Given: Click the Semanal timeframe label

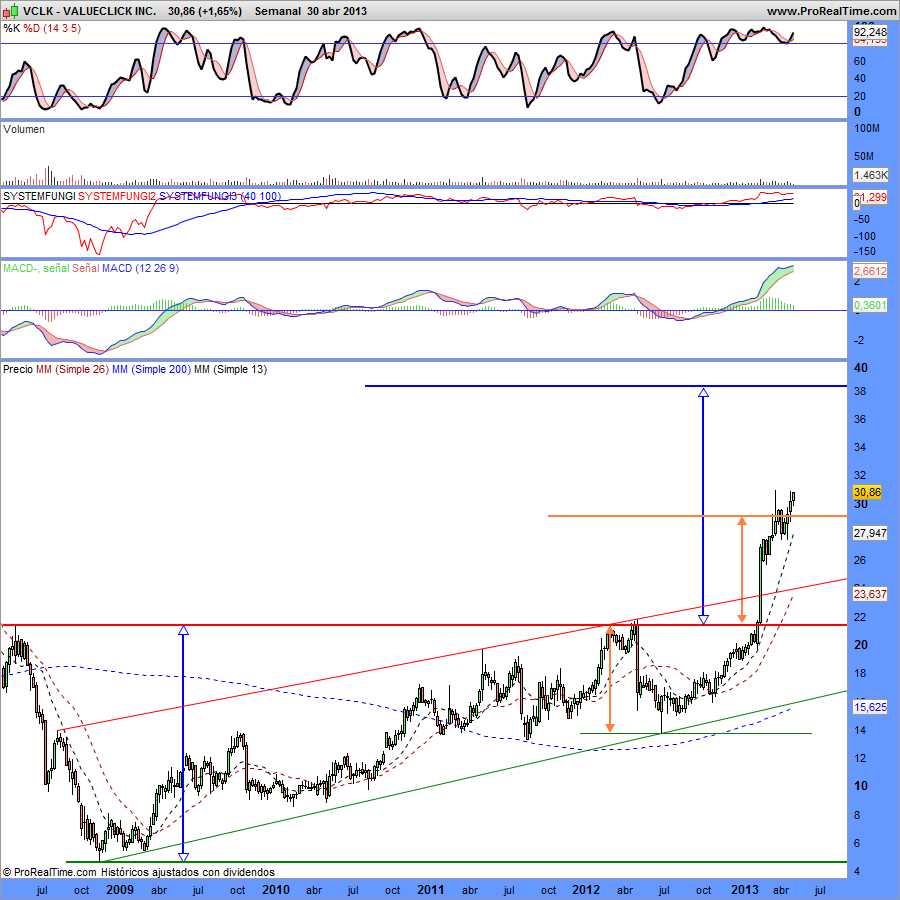Looking at the screenshot, I should [277, 11].
